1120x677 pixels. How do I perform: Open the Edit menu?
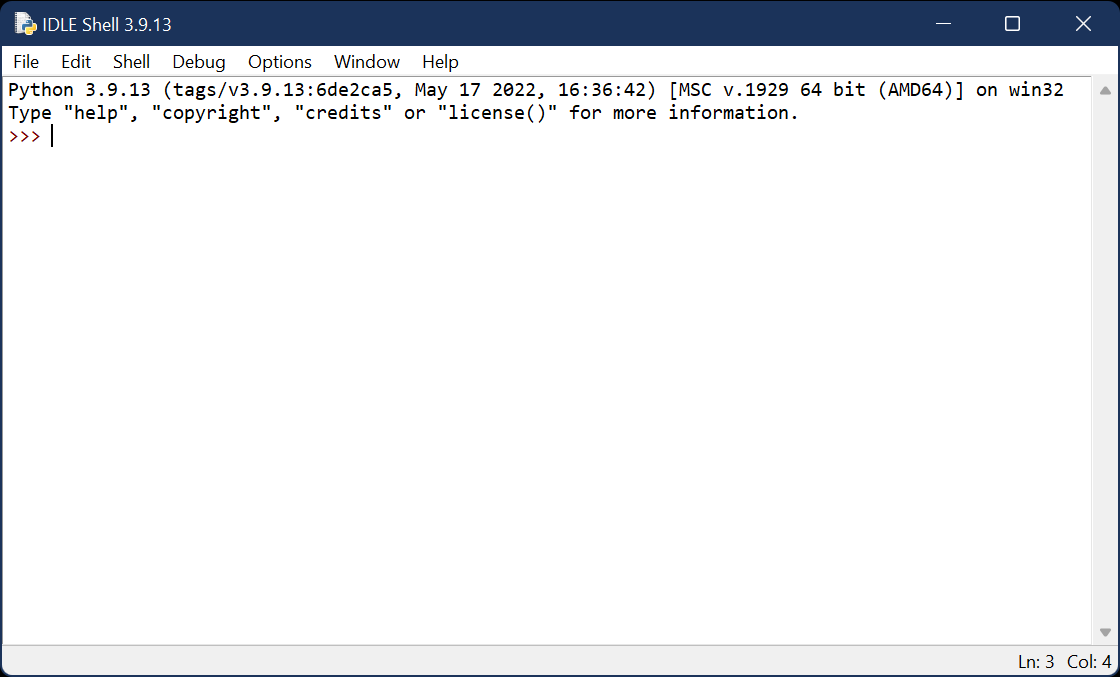click(76, 62)
